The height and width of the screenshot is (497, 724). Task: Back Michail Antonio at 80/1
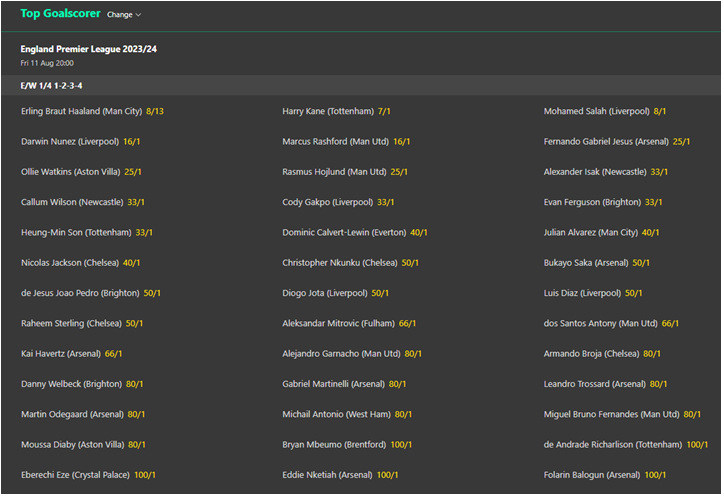coord(347,414)
